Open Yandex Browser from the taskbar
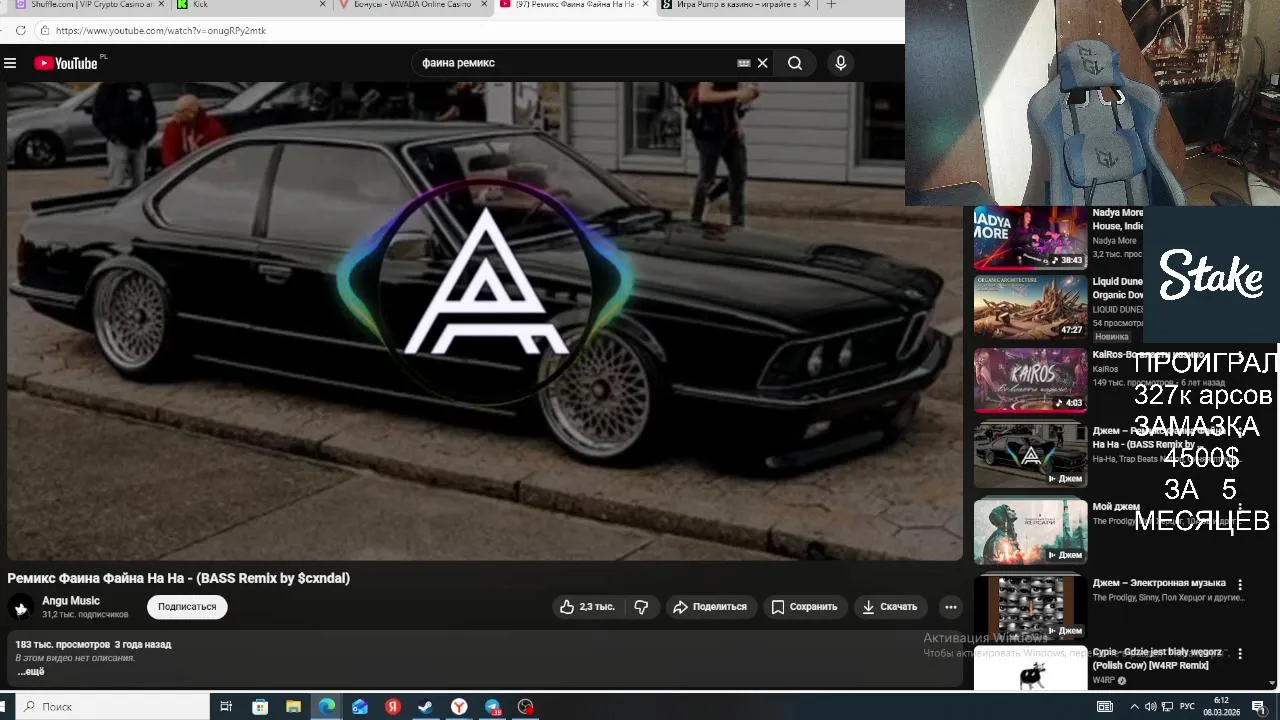This screenshot has width=1280, height=720. [x=459, y=707]
